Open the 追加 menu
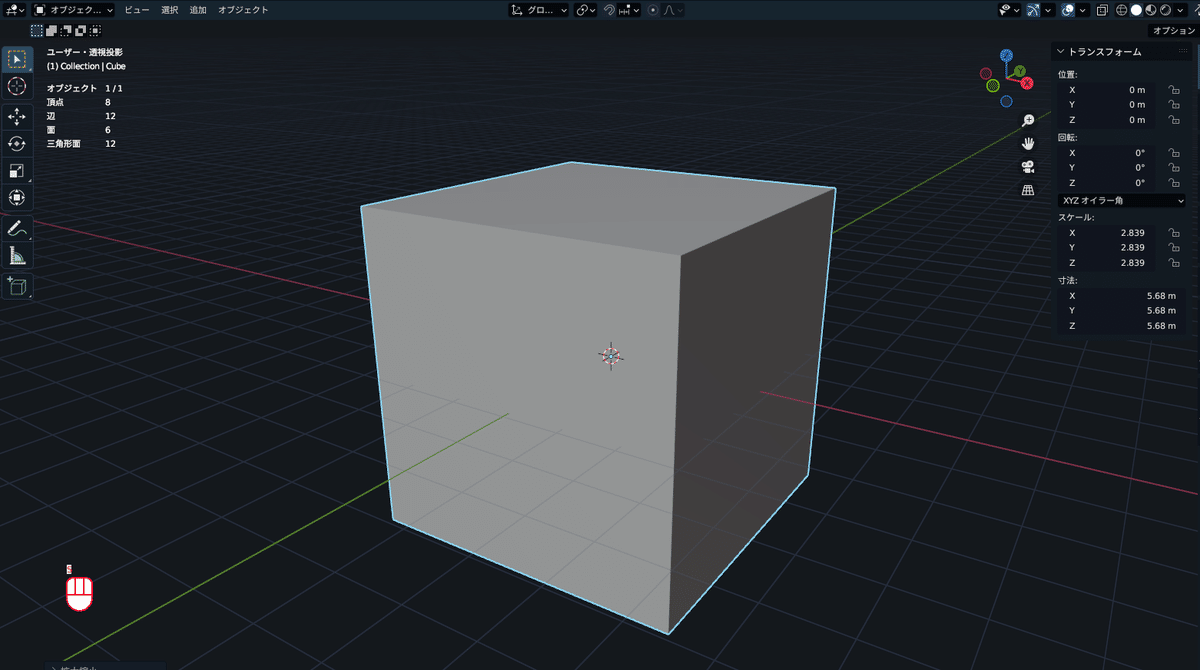This screenshot has height=670, width=1200. click(197, 10)
